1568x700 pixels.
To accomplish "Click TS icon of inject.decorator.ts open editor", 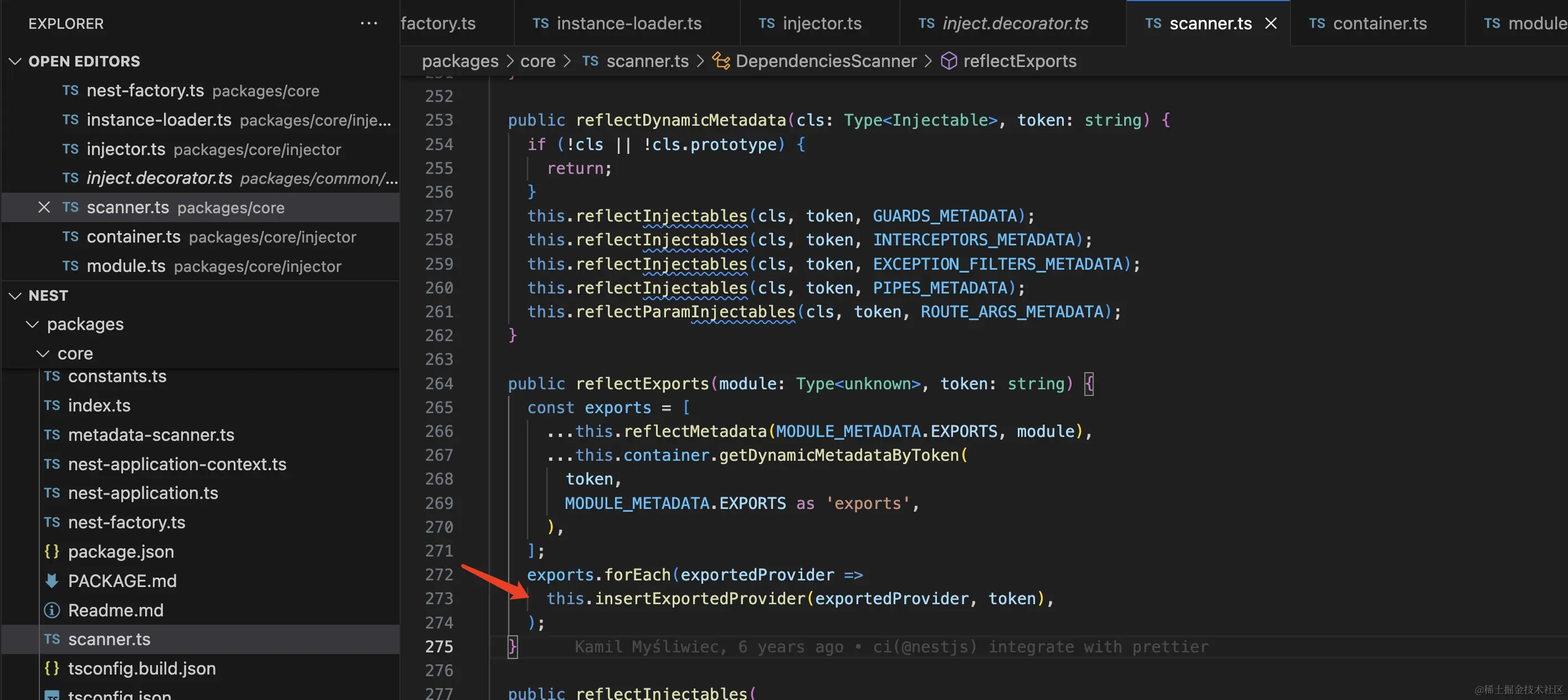I will pyautogui.click(x=70, y=178).
